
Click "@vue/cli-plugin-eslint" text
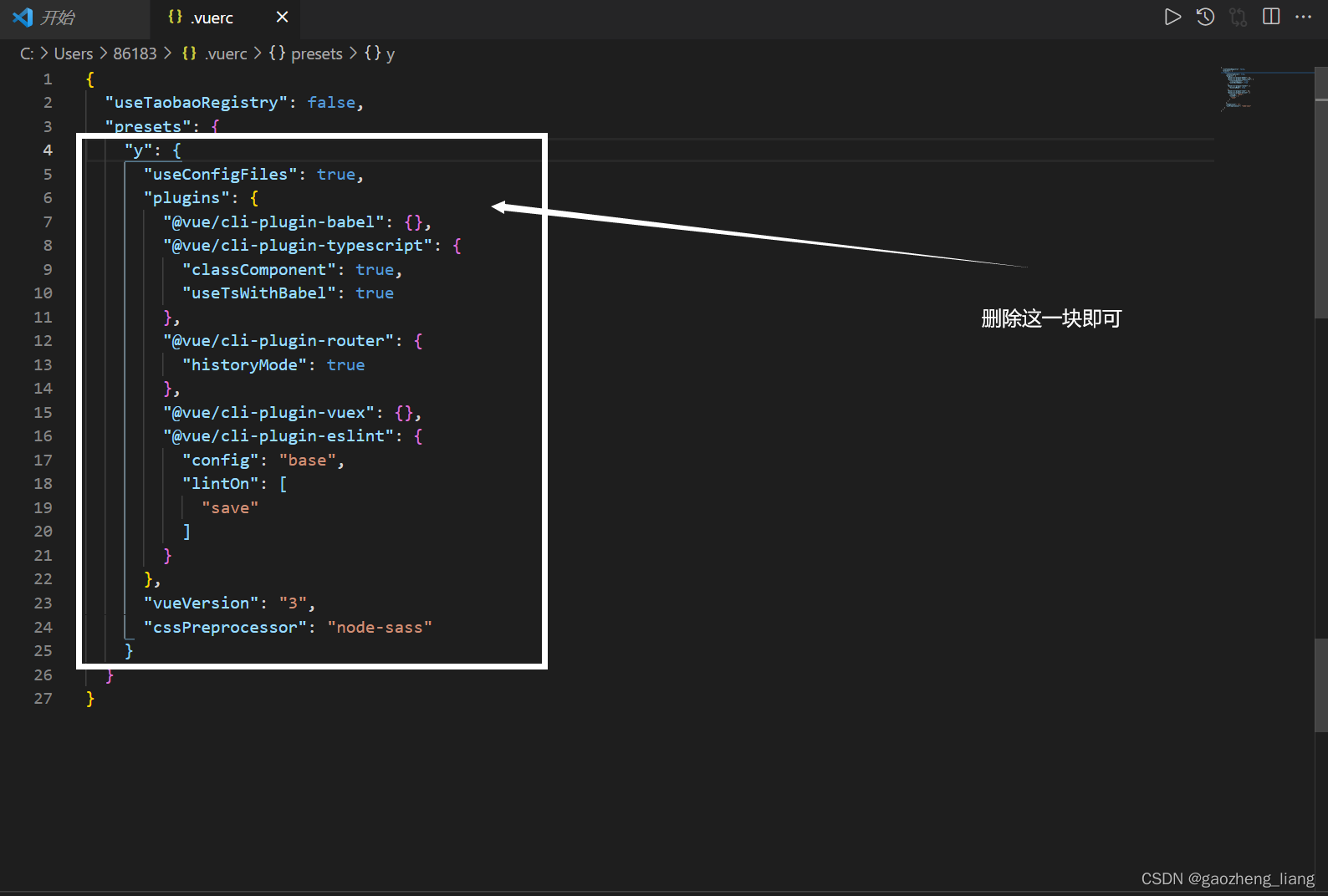click(278, 436)
